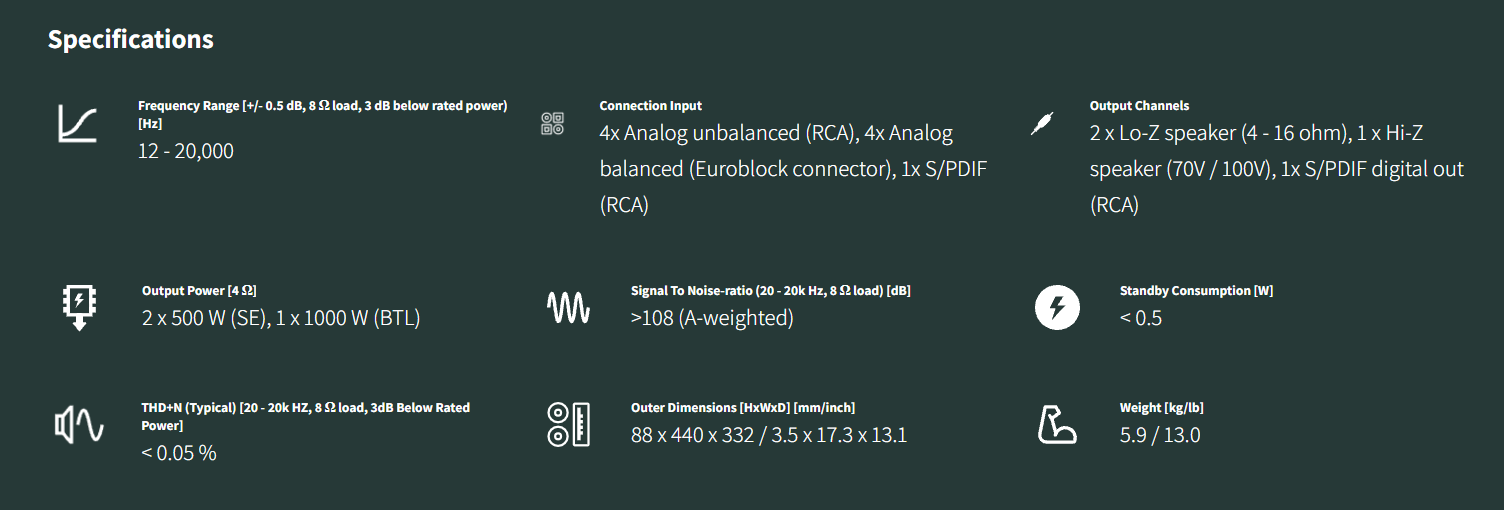Click the Specifications heading
Image resolution: width=1504 pixels, height=510 pixels.
tap(131, 40)
